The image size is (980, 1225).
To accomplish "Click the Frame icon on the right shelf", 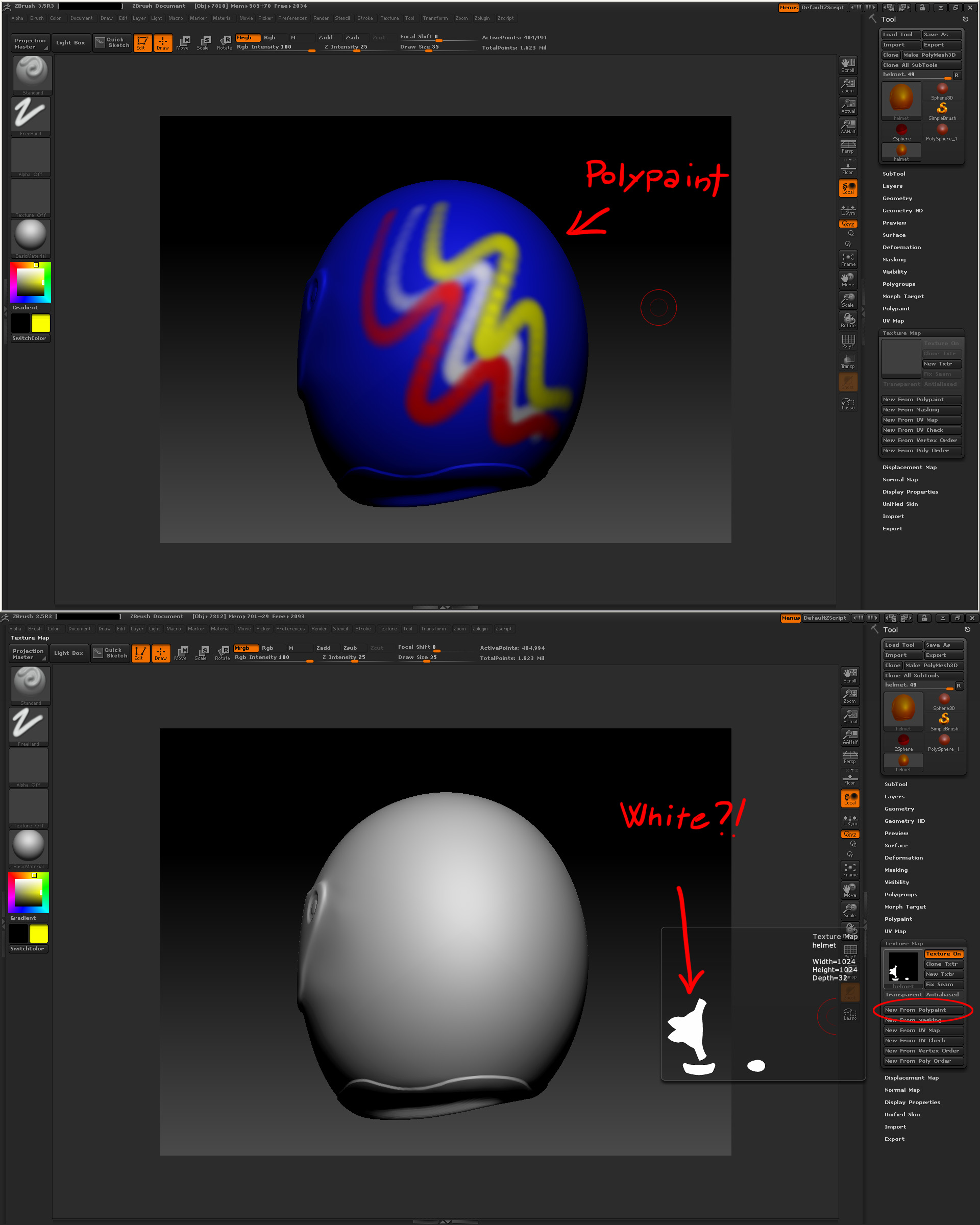I will (x=848, y=258).
